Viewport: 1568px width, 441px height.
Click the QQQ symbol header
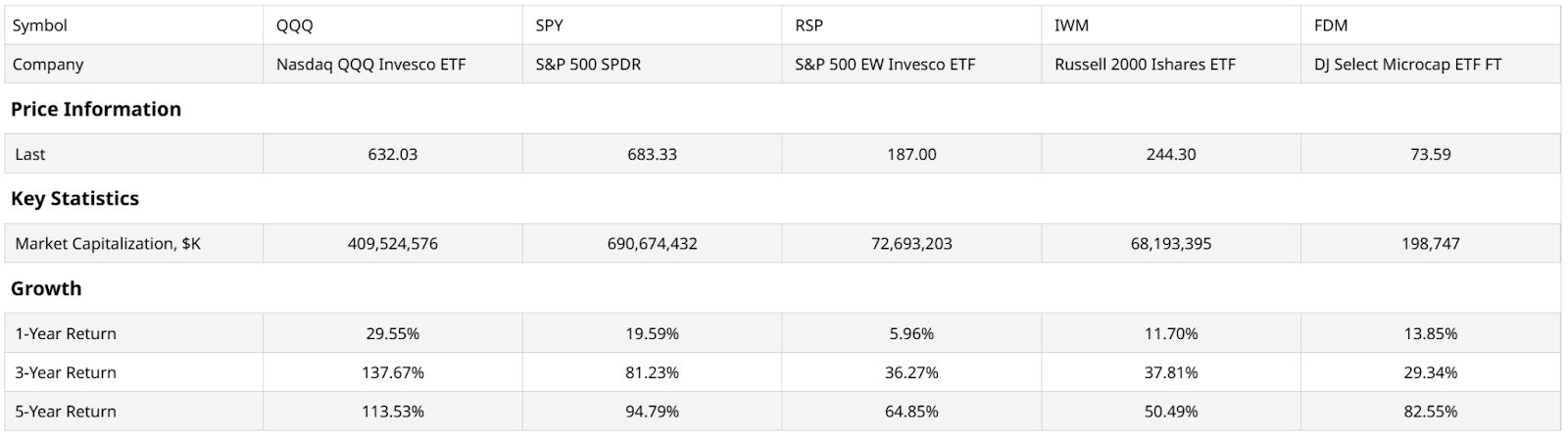coord(295,25)
